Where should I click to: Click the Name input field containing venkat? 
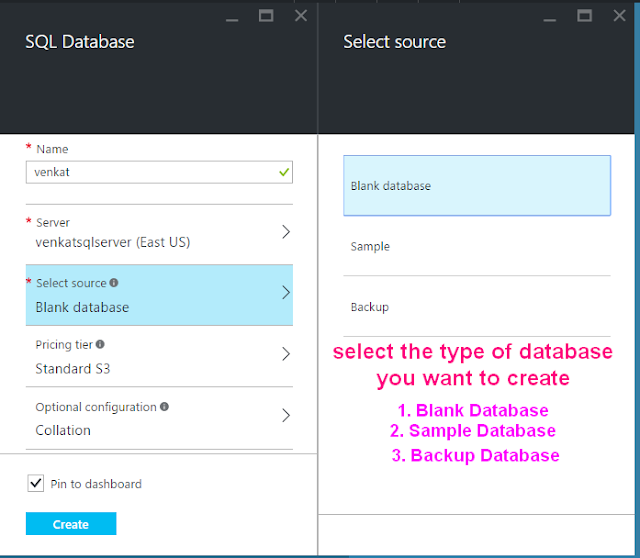(x=150, y=172)
